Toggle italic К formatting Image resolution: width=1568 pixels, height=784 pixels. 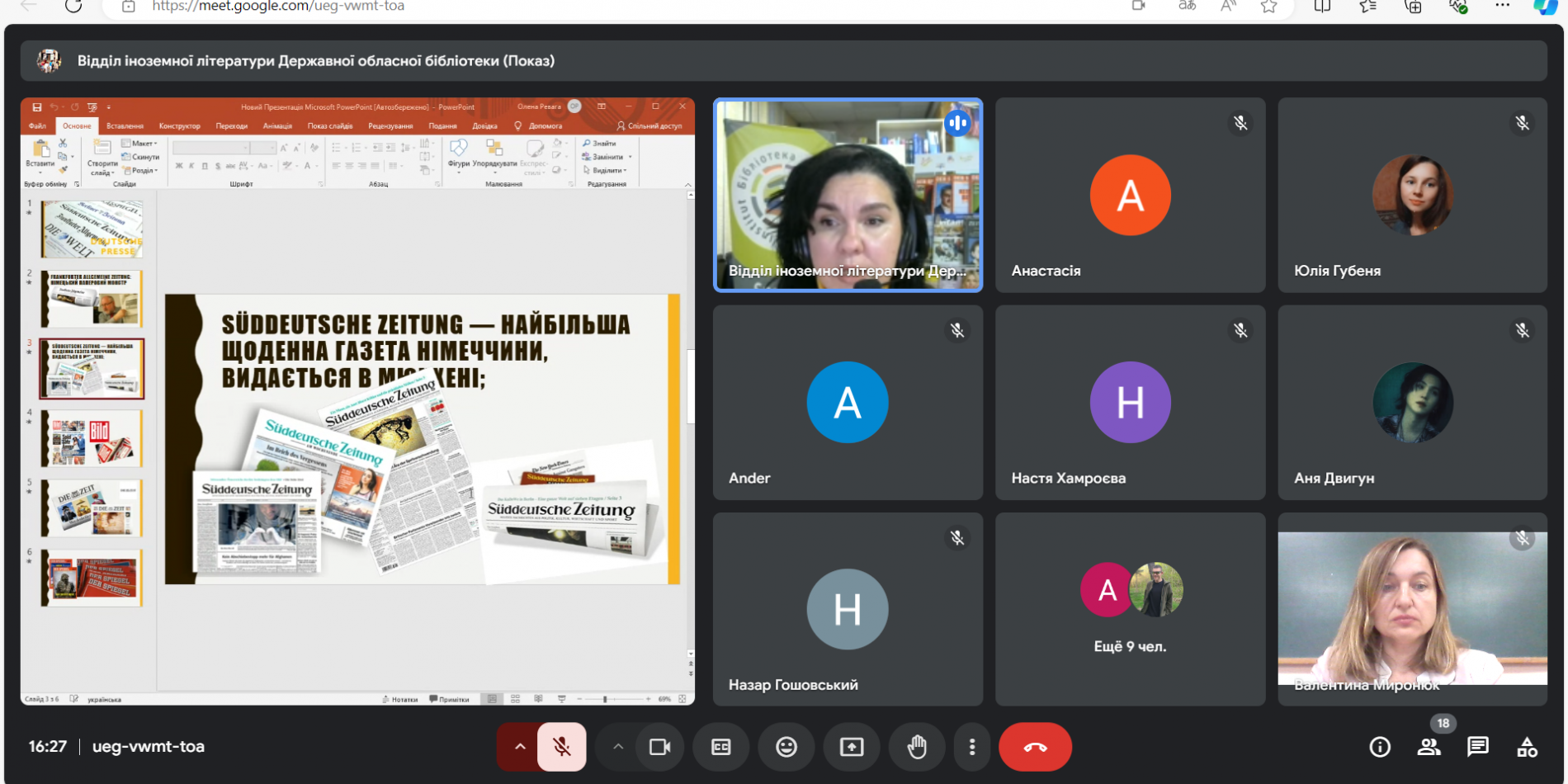pyautogui.click(x=192, y=166)
